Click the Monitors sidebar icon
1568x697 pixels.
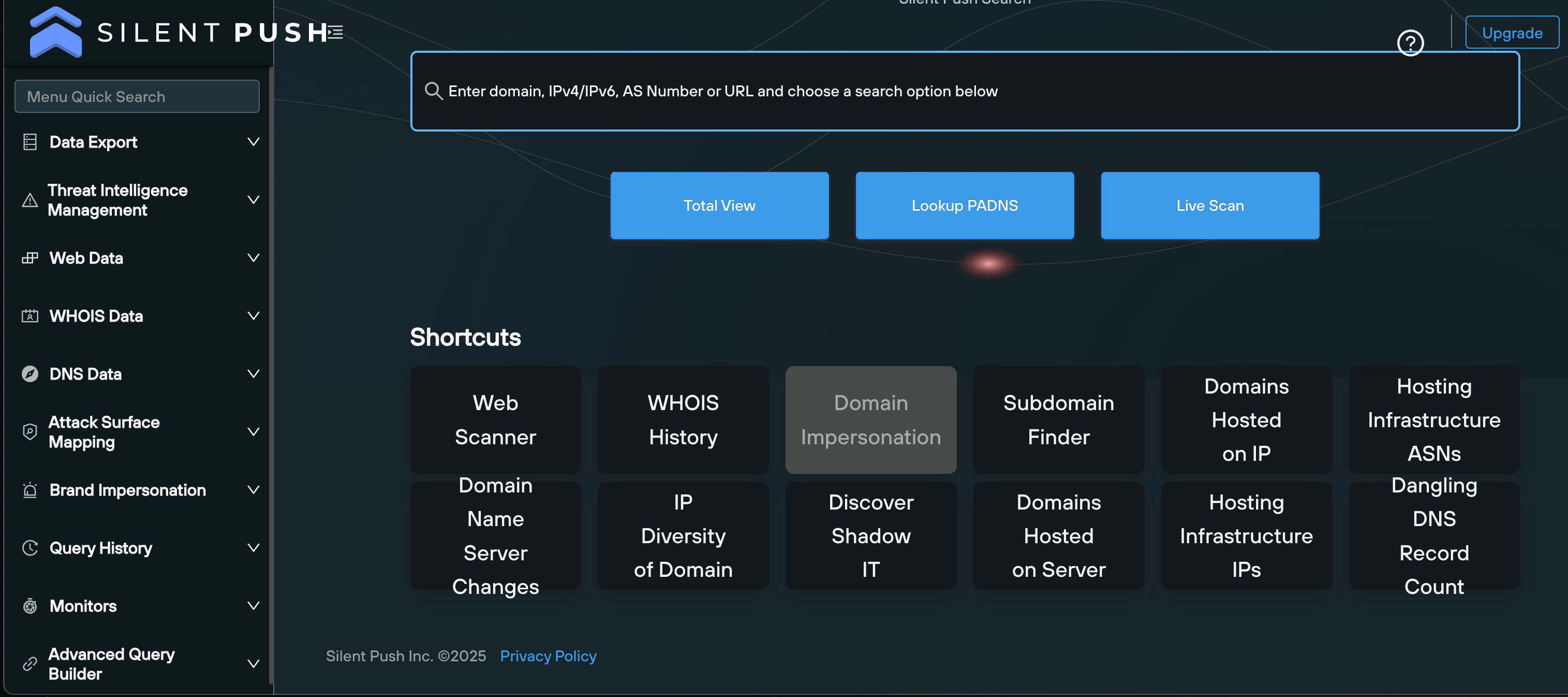point(30,606)
